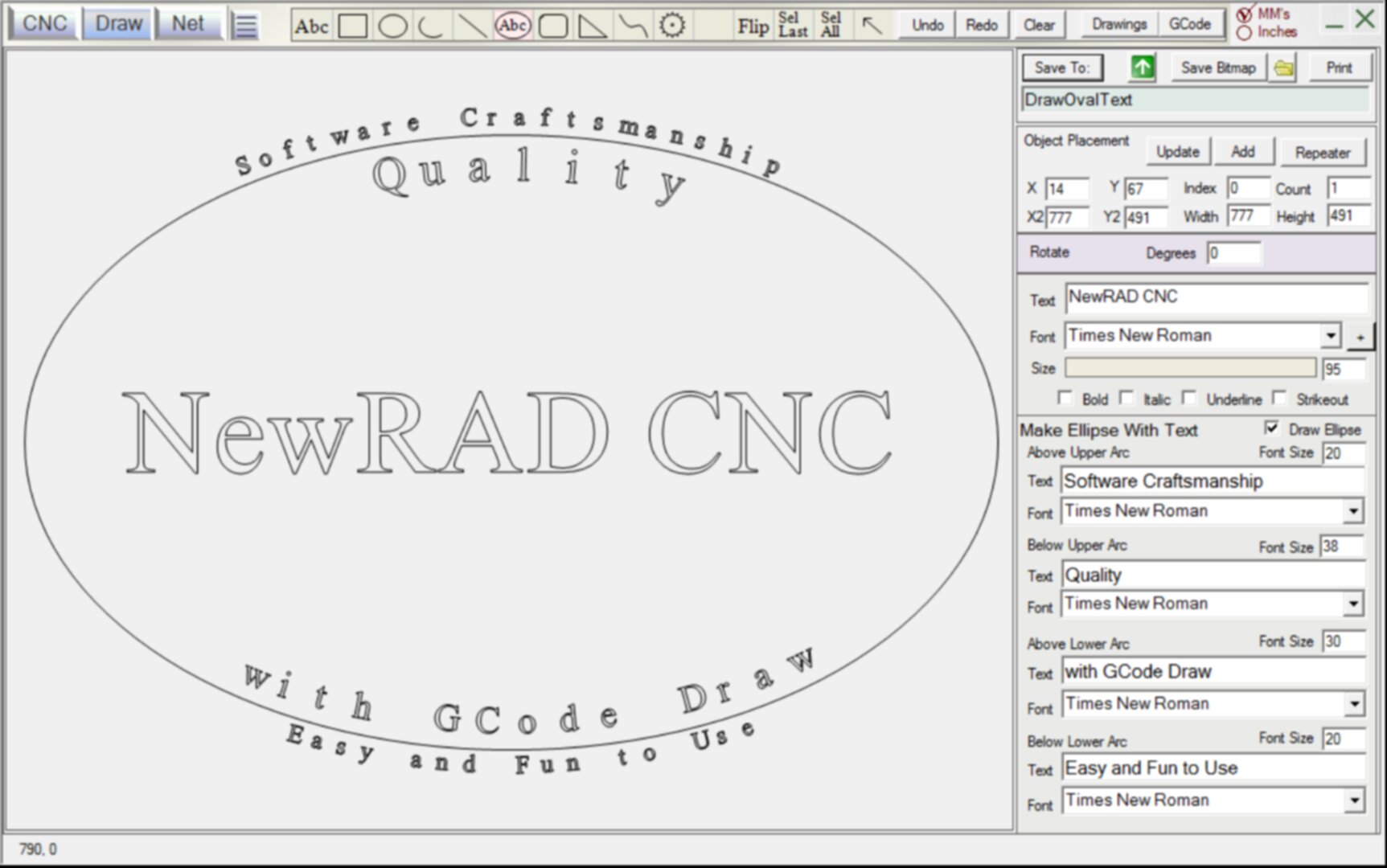Click the Clear button

coord(1039,25)
